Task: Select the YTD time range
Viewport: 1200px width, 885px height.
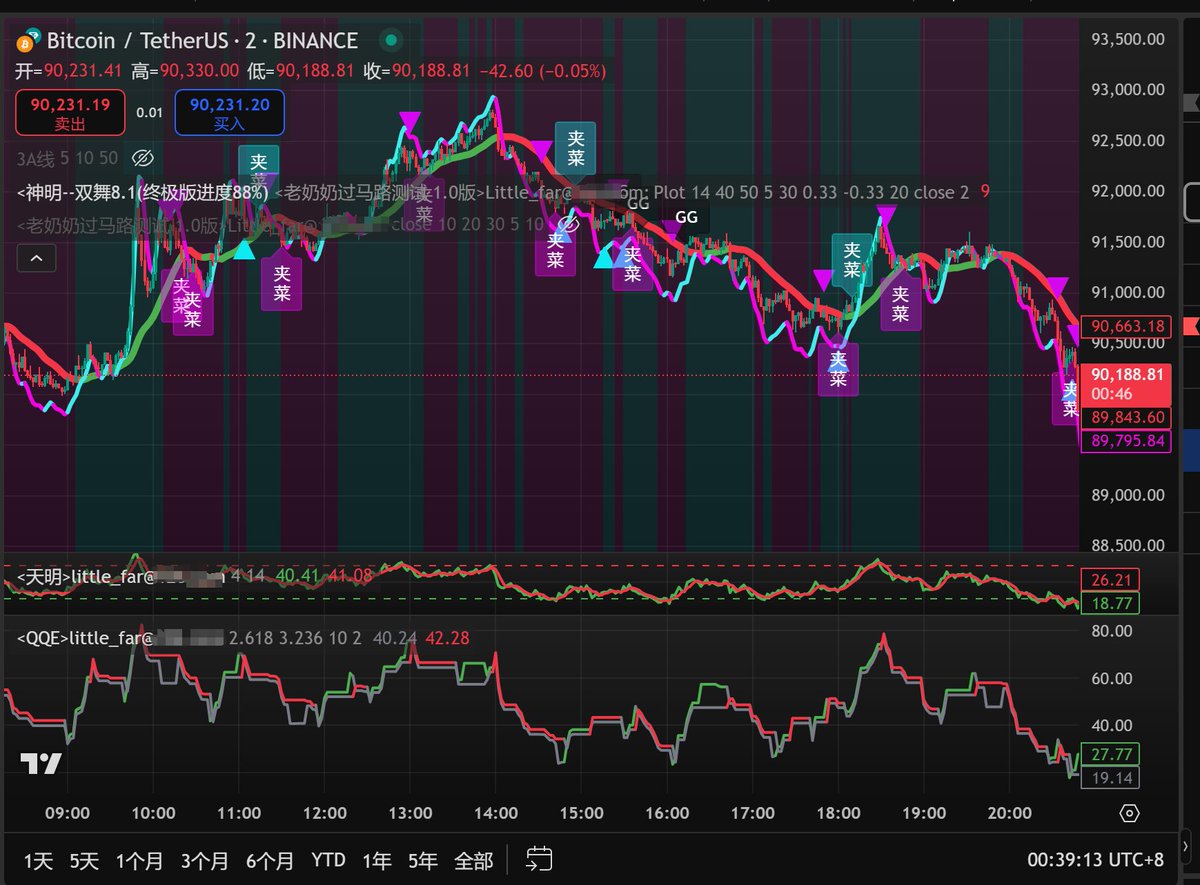Action: 328,860
